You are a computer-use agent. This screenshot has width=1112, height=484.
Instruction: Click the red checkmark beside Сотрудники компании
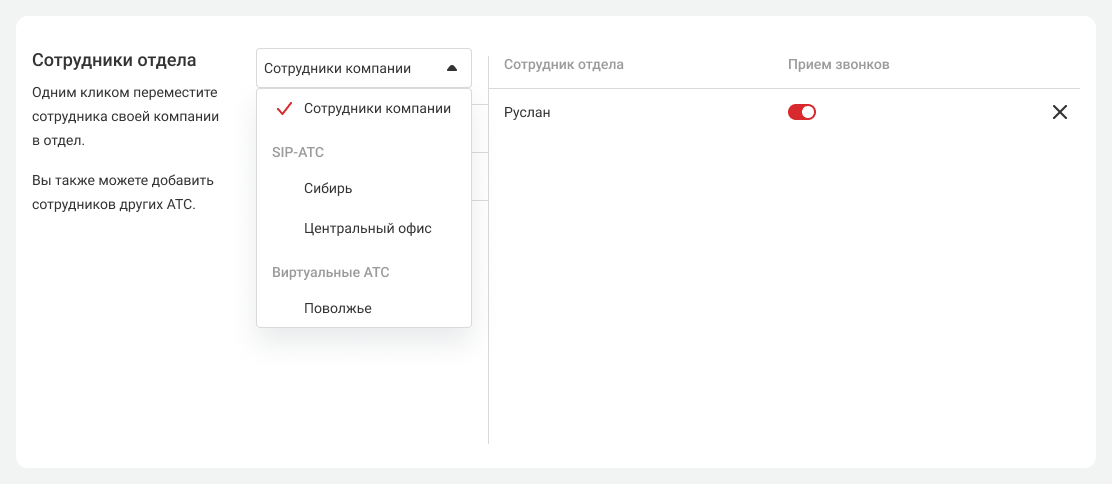pyautogui.click(x=283, y=109)
